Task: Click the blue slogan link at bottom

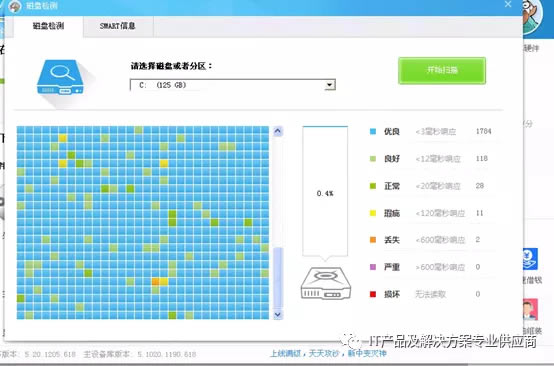Action: click(328, 353)
